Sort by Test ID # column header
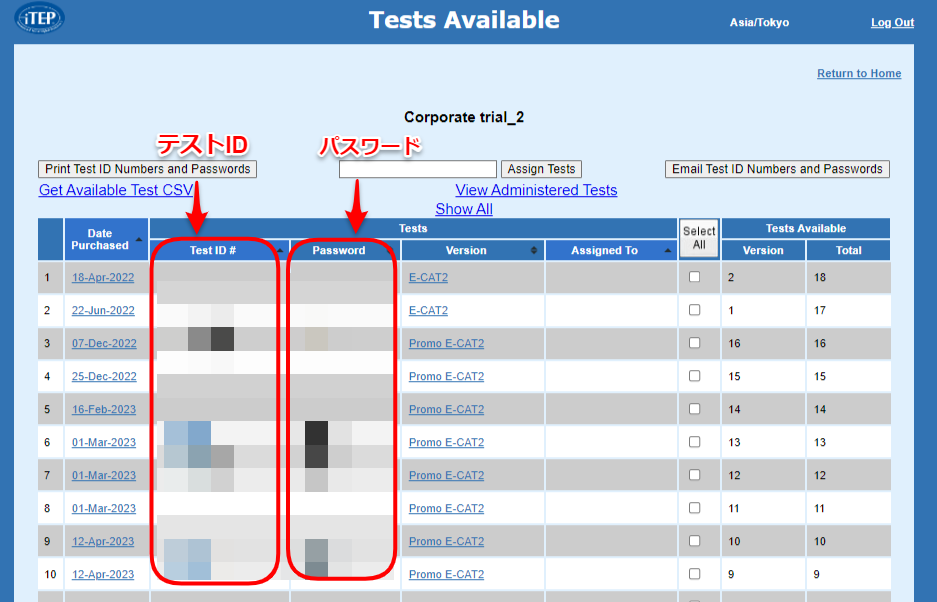Image resolution: width=937 pixels, height=602 pixels. tap(219, 250)
